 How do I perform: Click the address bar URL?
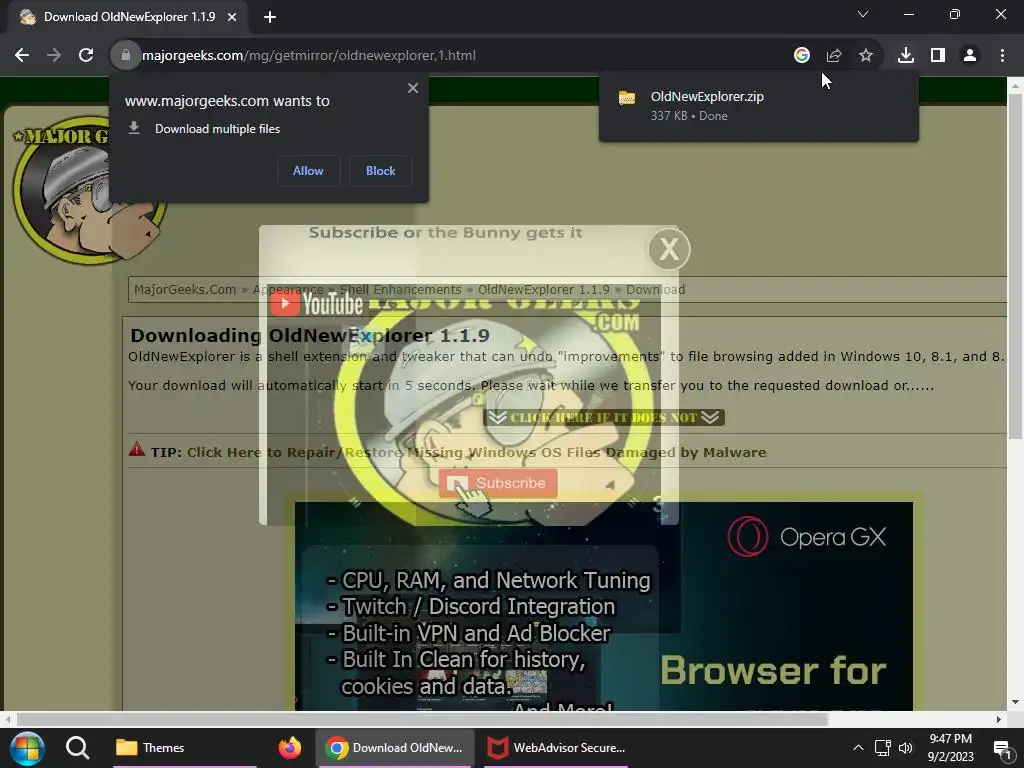click(309, 56)
